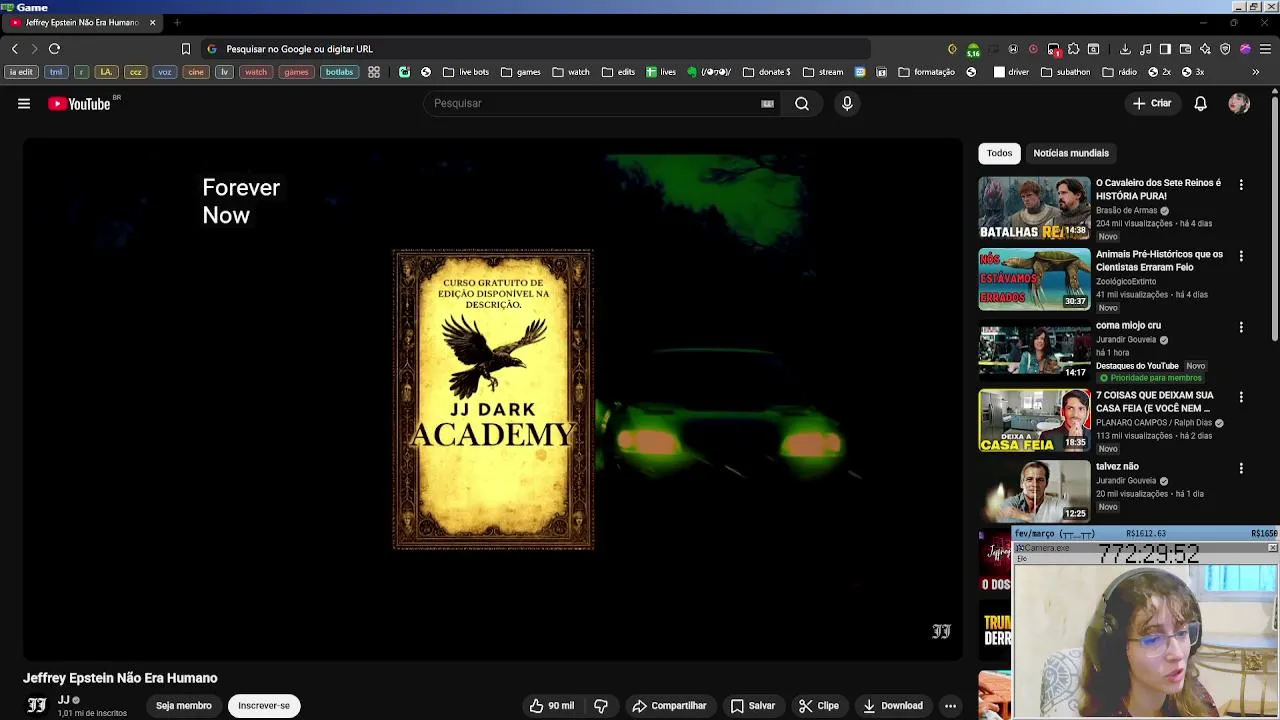Open the BATALHAS REAIS video thumbnail

point(1034,208)
